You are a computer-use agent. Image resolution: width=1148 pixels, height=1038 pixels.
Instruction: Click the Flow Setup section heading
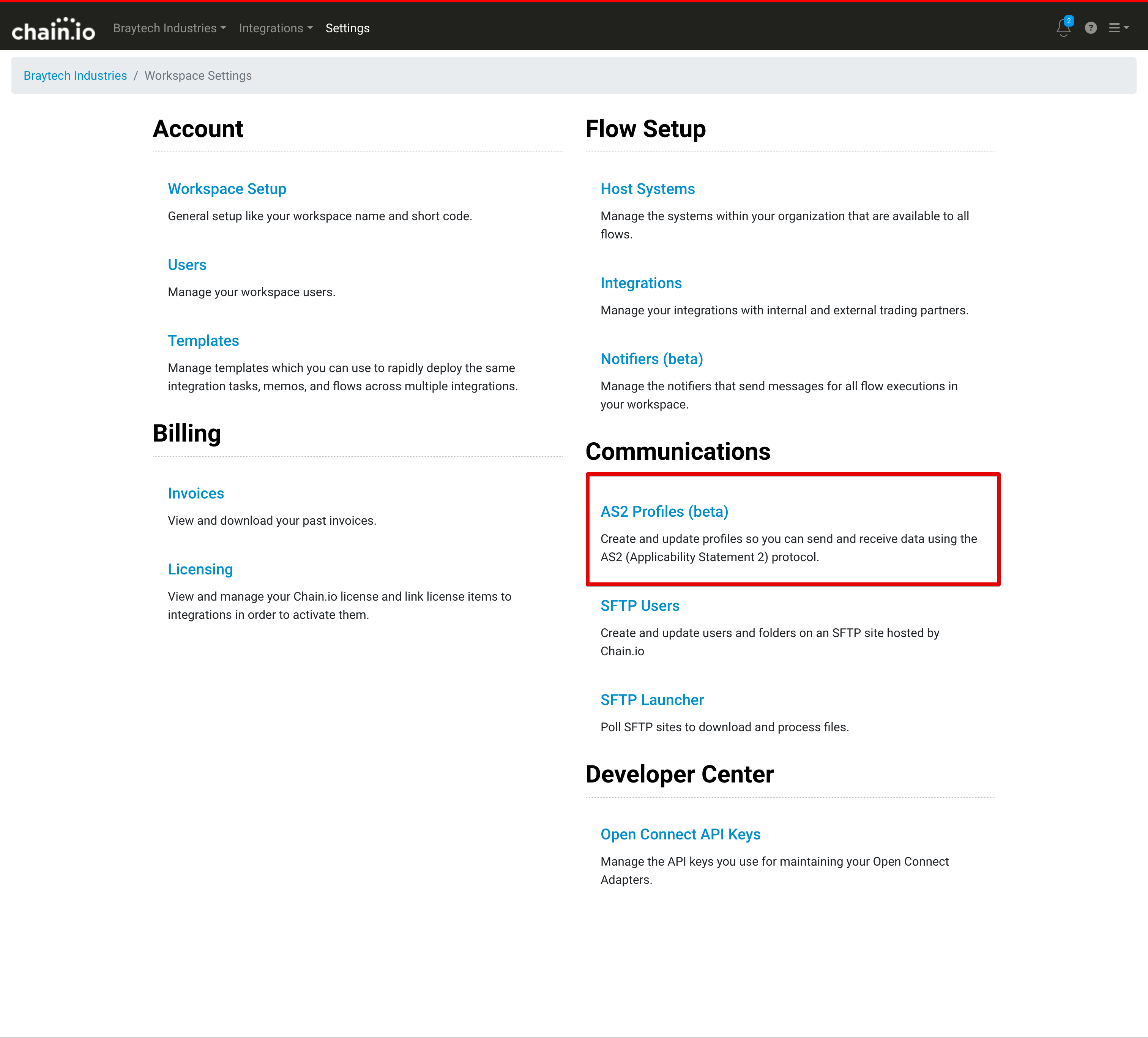click(x=645, y=129)
